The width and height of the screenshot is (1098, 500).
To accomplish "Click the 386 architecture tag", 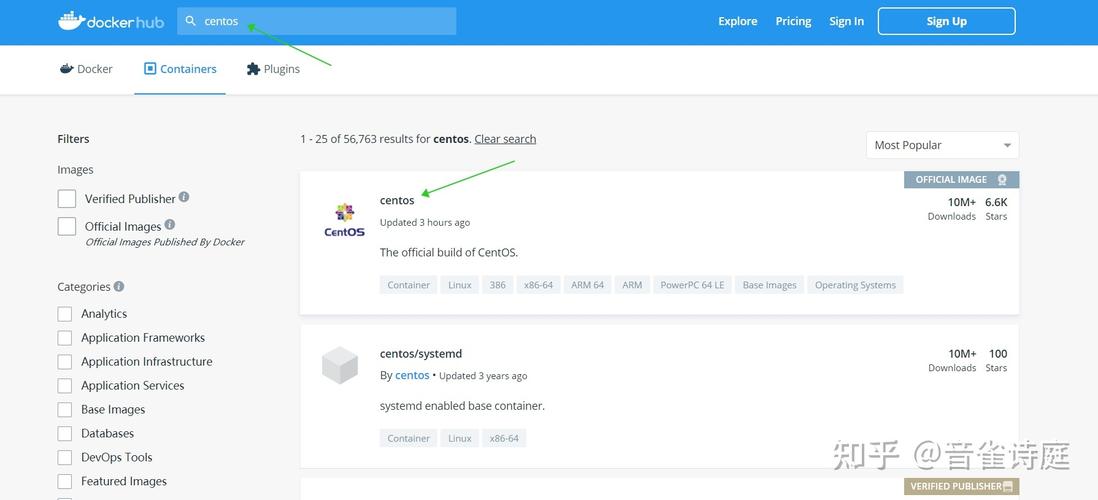I will pos(498,285).
